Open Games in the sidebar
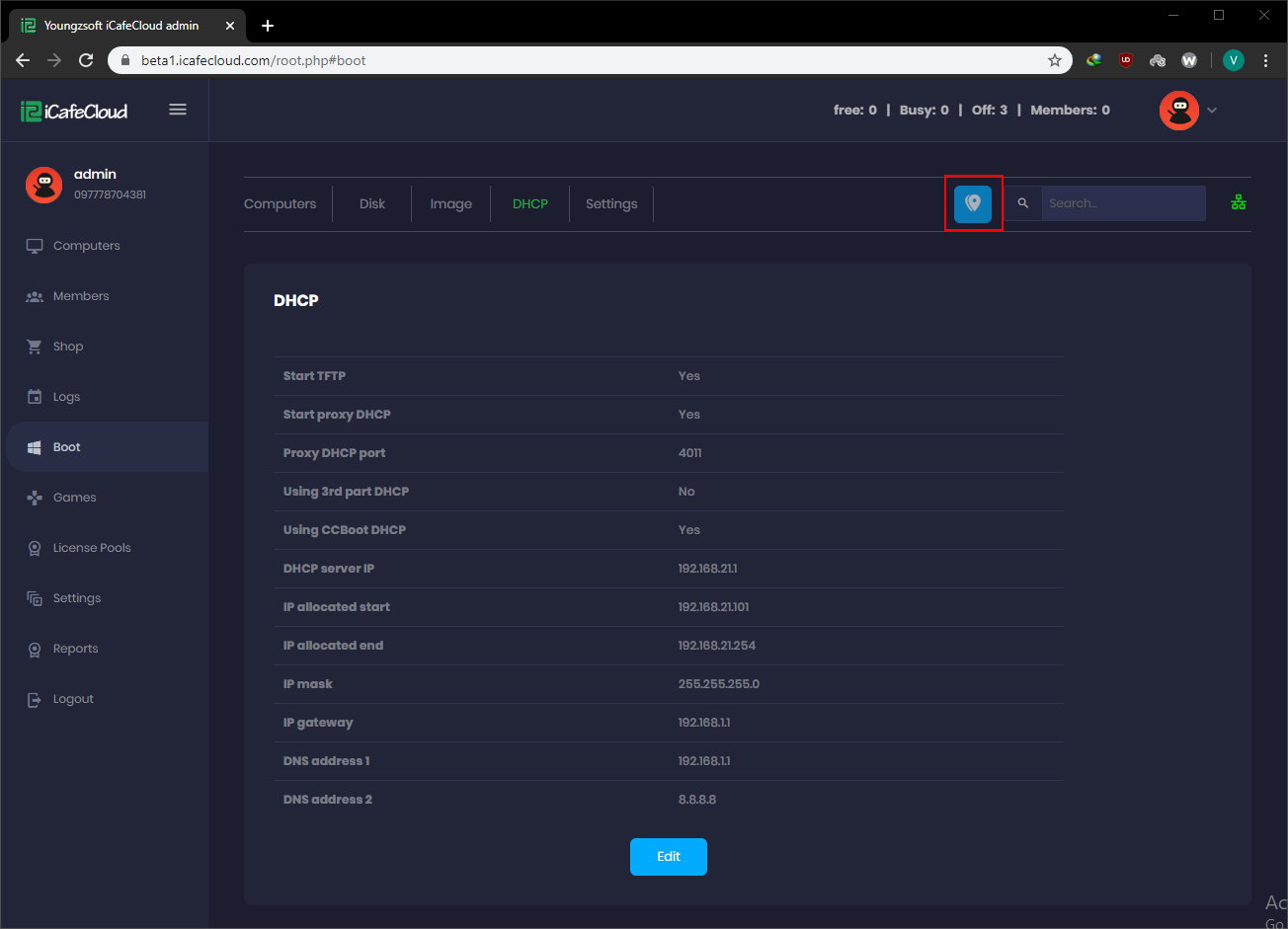Screen dimensions: 1288x929 tap(74, 498)
